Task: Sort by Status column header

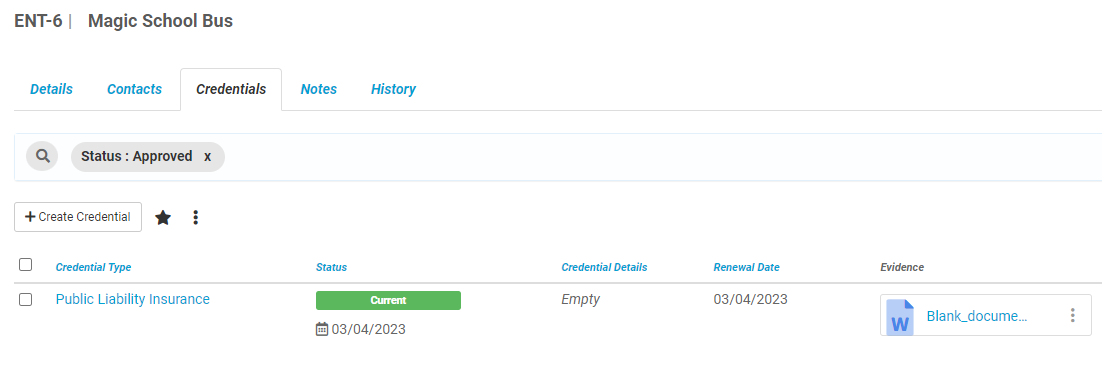Action: pyautogui.click(x=331, y=267)
